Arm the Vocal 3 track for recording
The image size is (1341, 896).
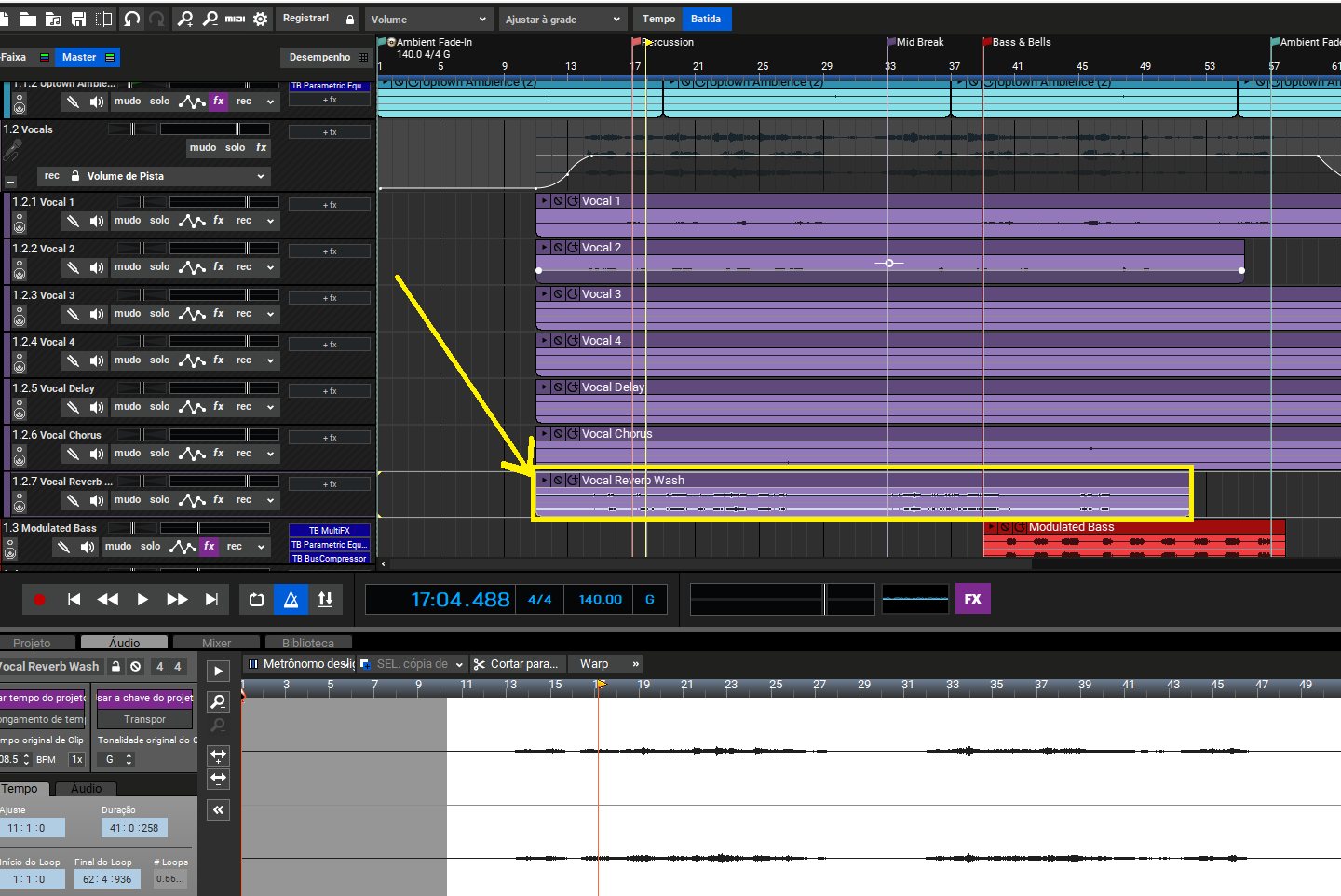pyautogui.click(x=243, y=314)
